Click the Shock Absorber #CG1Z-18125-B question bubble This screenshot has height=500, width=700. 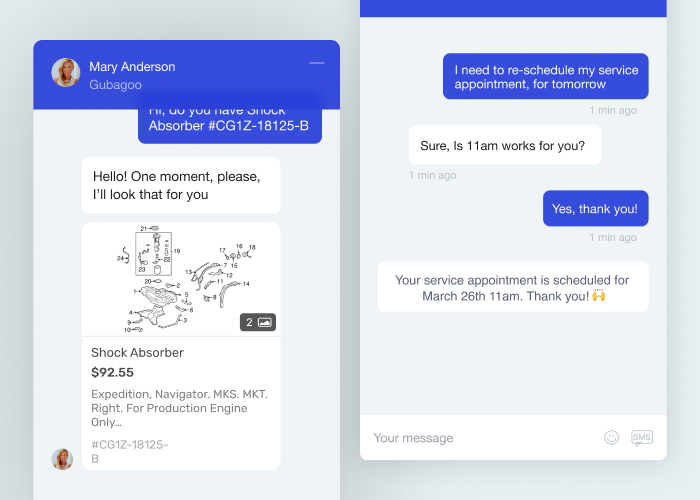[229, 125]
